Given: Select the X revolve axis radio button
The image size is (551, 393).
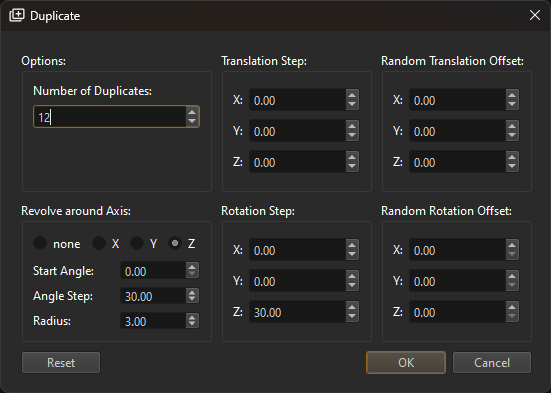Looking at the screenshot, I should click(x=99, y=243).
